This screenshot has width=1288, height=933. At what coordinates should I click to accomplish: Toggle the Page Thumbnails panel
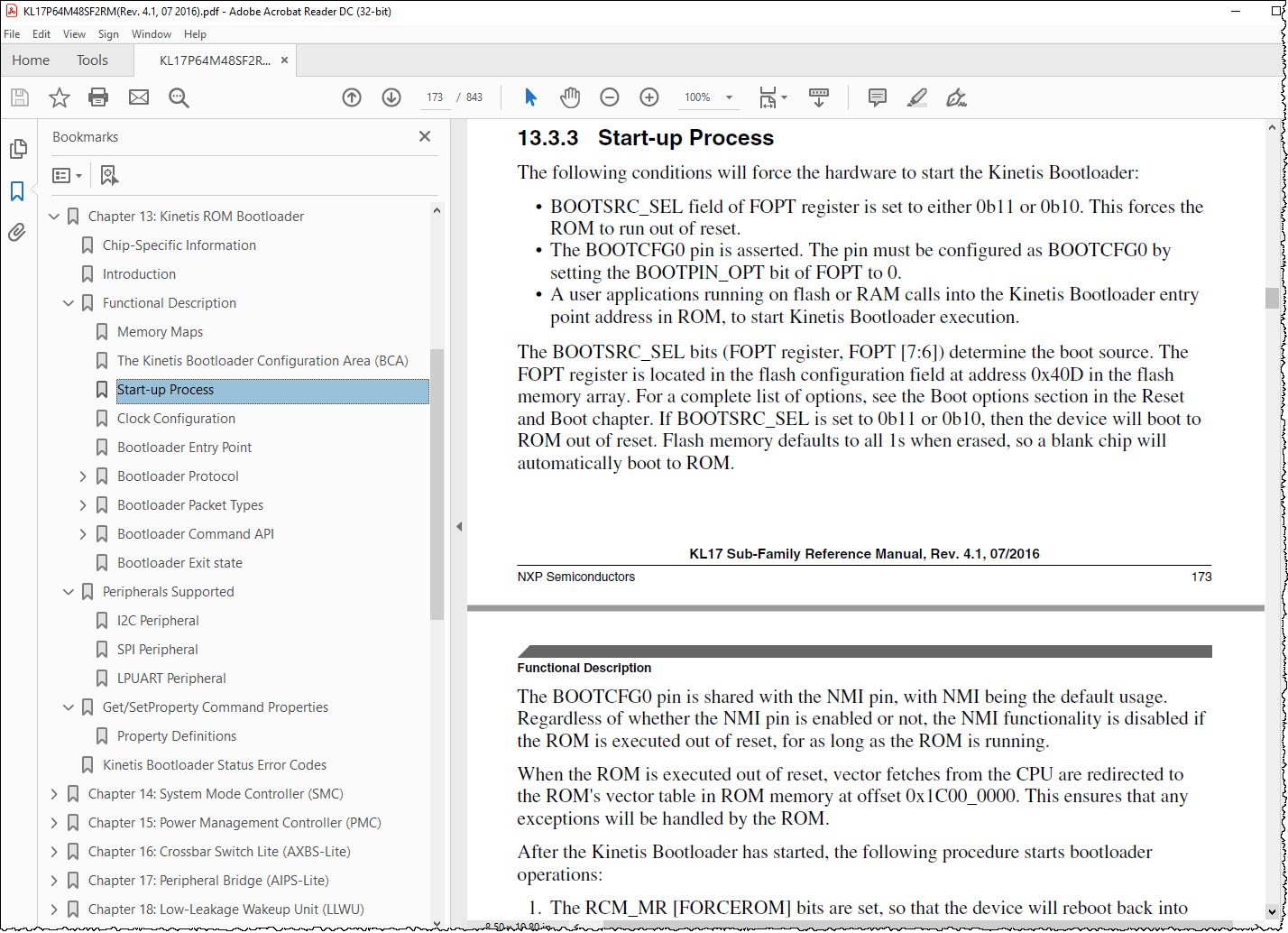(x=17, y=149)
